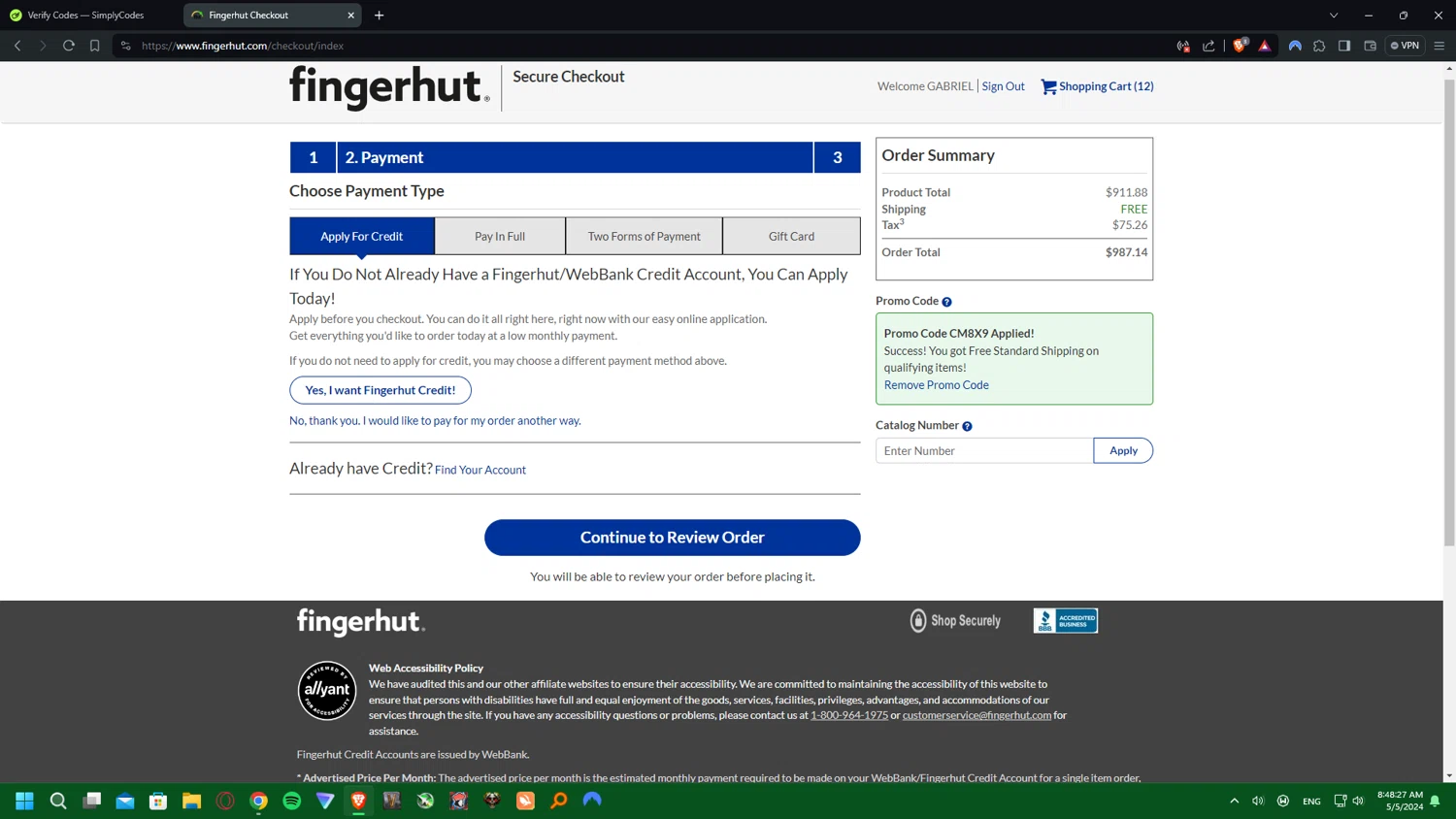
Task: Open Spotify from the taskbar
Action: [x=292, y=801]
